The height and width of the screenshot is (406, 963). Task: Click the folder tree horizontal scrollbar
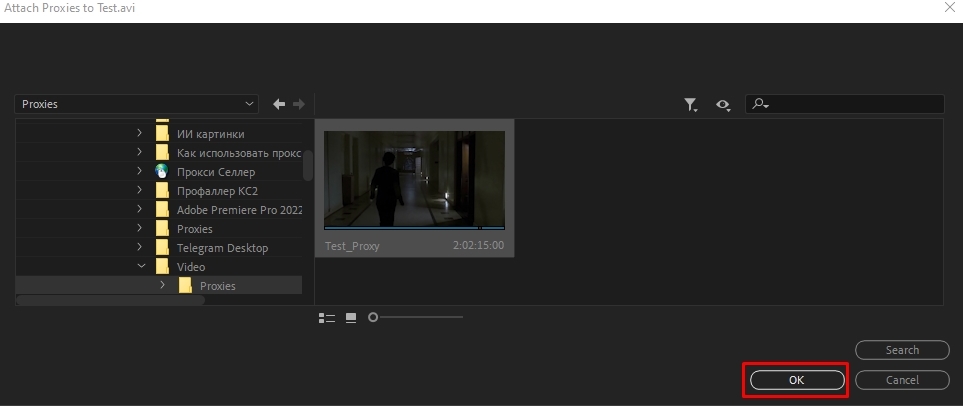[111, 300]
